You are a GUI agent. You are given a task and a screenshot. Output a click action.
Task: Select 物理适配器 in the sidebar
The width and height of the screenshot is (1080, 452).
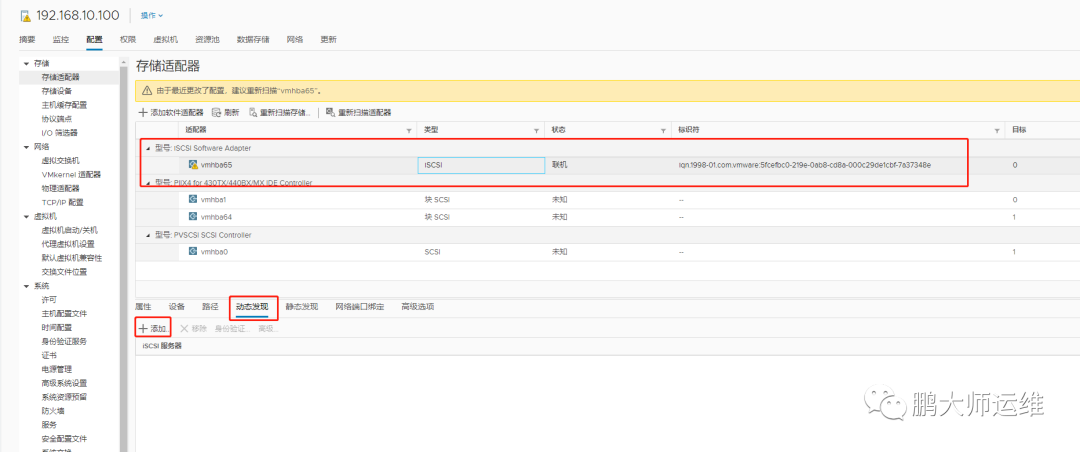61,188
